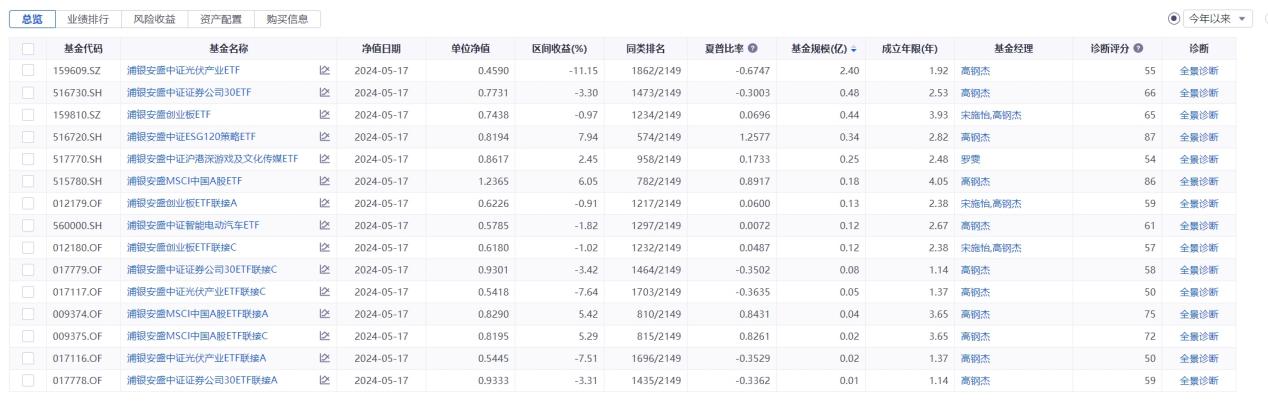Open 全景诊断 for 516720.SH row
The height and width of the screenshot is (402, 1268).
tap(1198, 137)
